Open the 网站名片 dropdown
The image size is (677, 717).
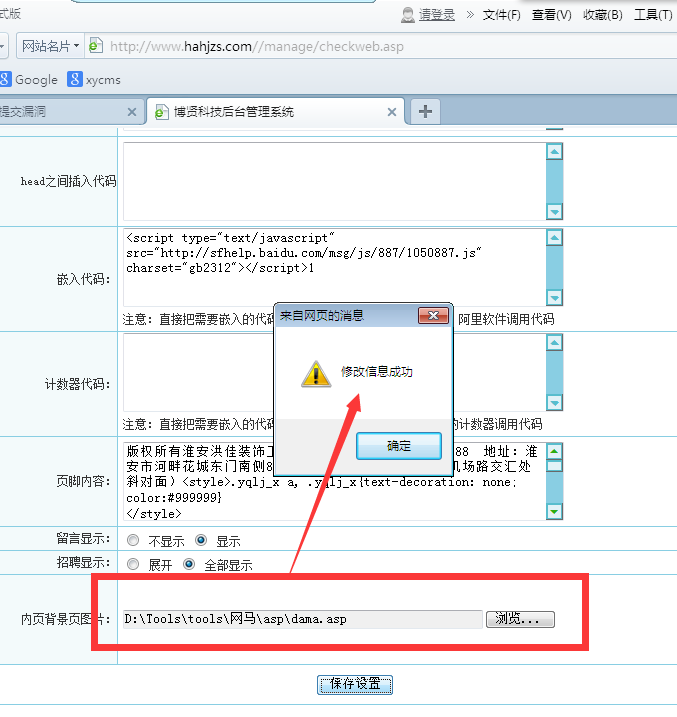tap(50, 46)
